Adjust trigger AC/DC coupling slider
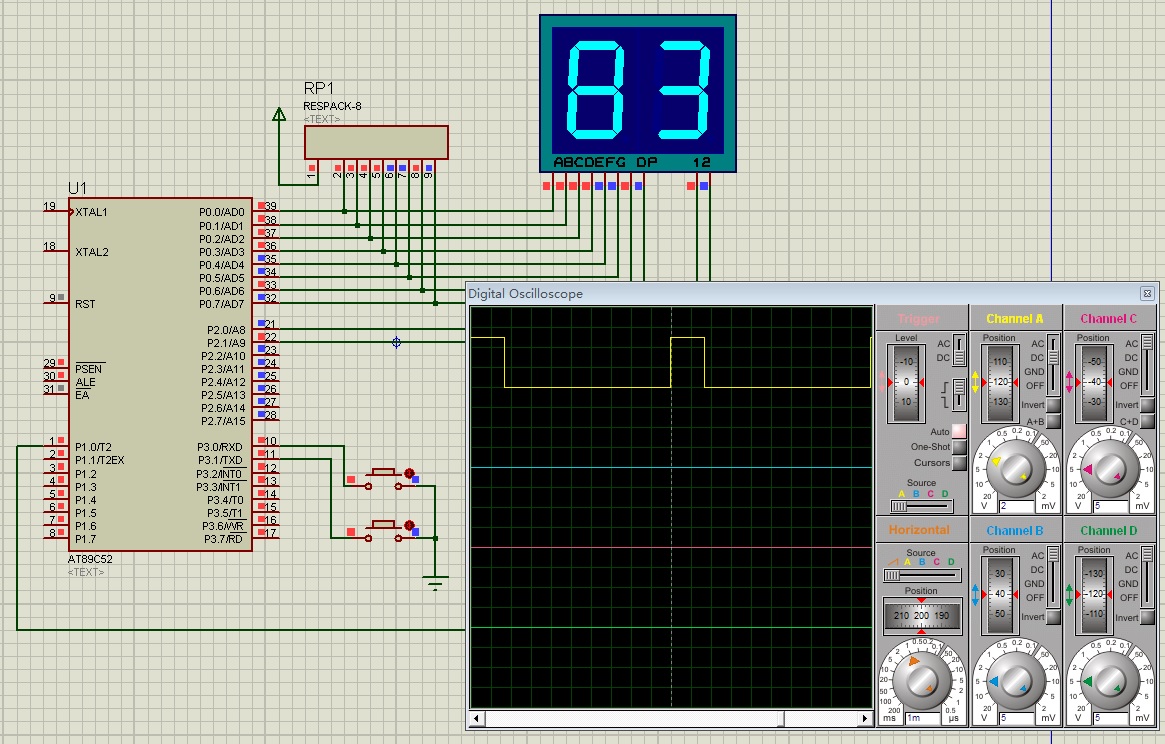Screen dimensions: 1165x744 point(959,350)
